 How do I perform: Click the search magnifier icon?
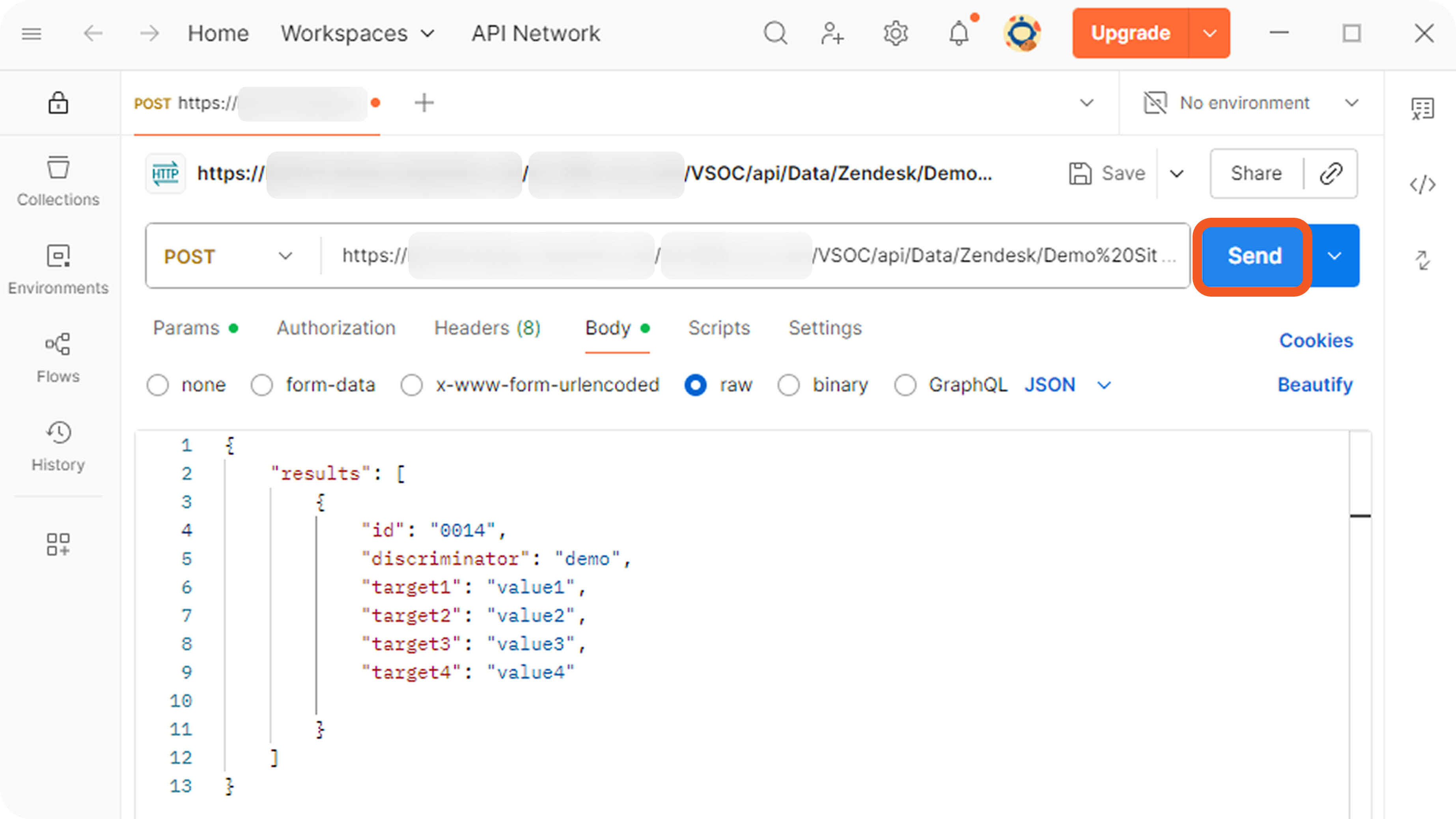775,34
